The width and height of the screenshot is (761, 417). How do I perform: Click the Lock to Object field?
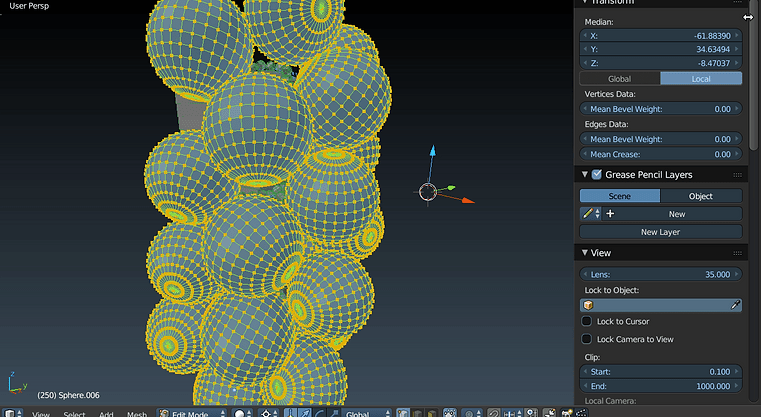661,305
